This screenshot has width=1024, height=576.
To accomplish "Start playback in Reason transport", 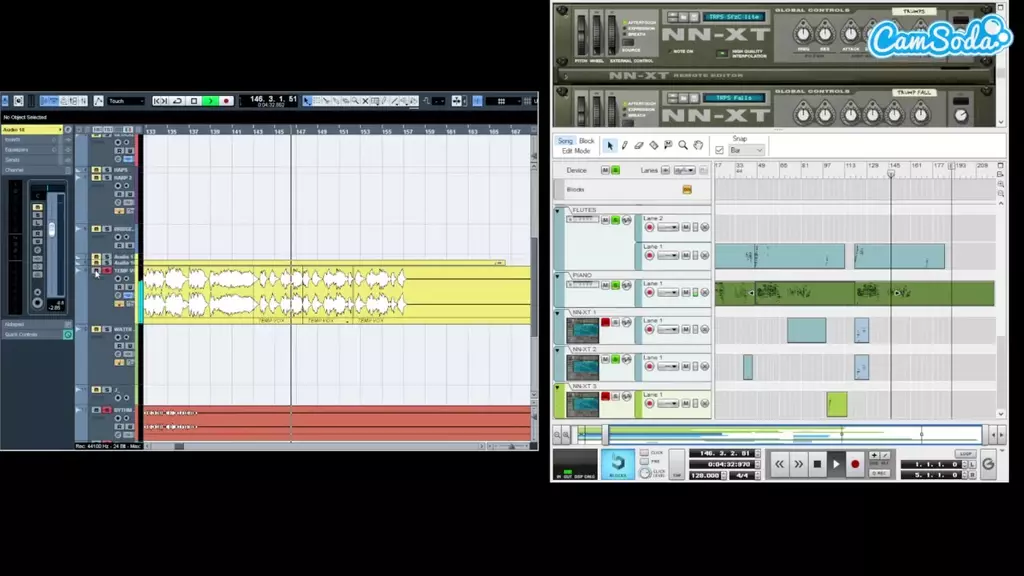I will pyautogui.click(x=836, y=464).
